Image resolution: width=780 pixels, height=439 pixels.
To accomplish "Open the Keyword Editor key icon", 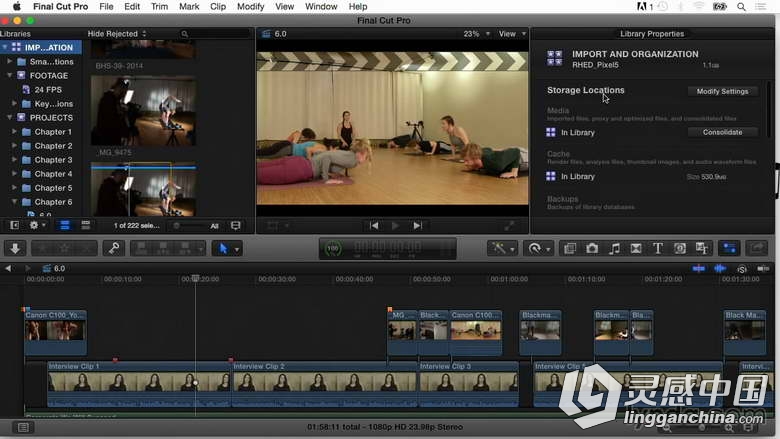I will (x=114, y=248).
